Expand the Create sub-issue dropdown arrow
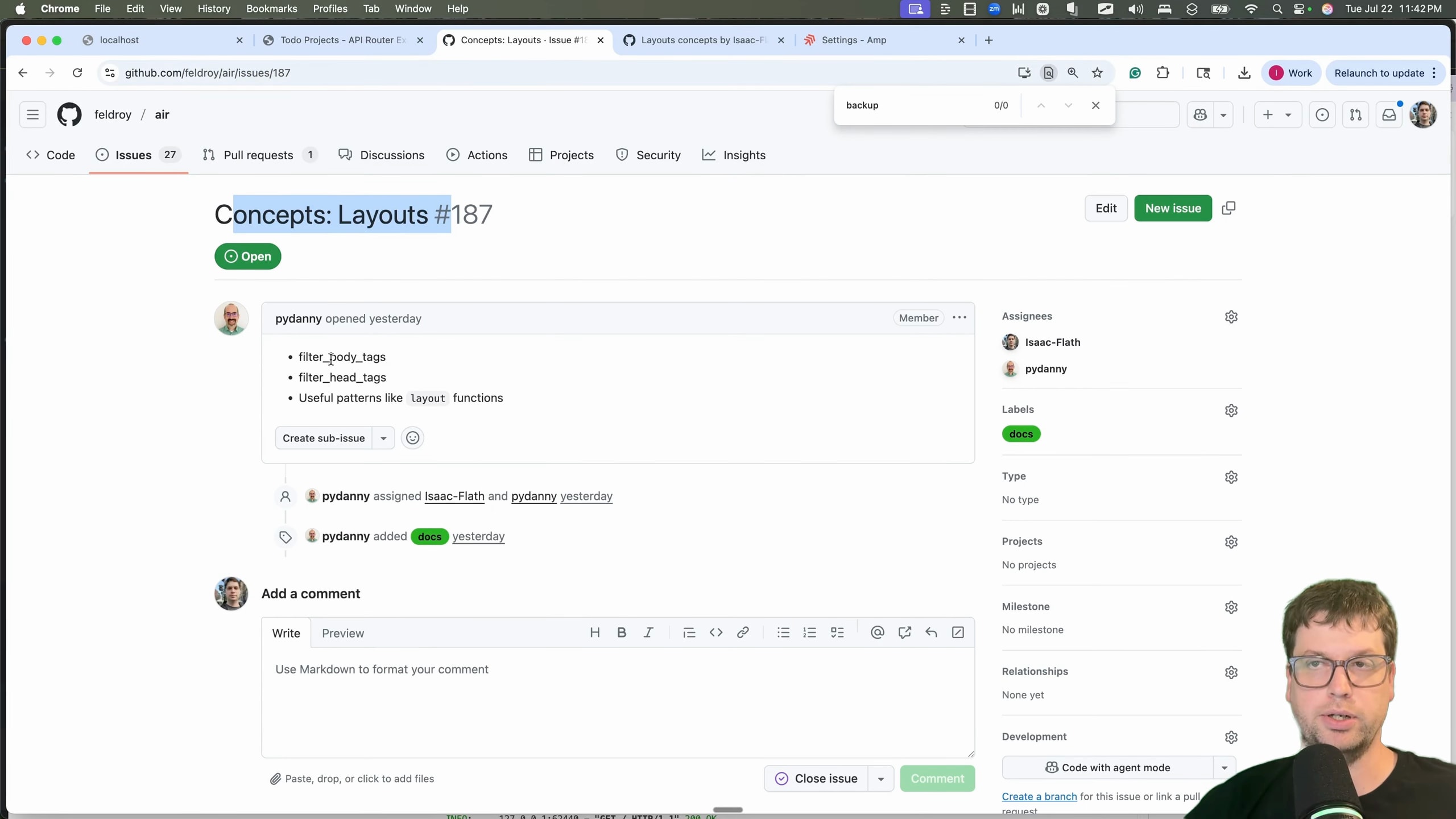Image resolution: width=1456 pixels, height=819 pixels. coord(383,438)
